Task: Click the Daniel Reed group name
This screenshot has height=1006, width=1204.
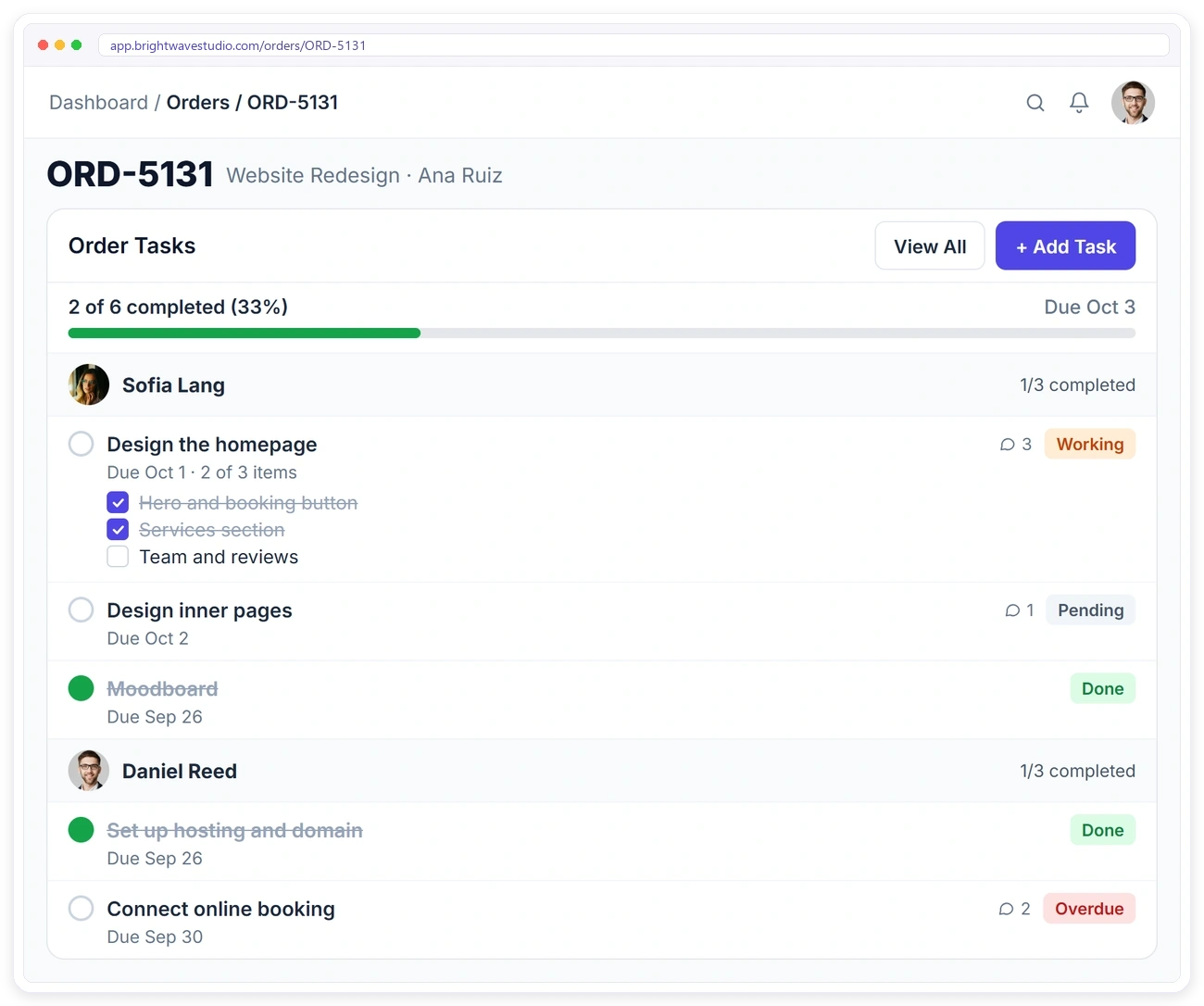Action: (x=180, y=771)
